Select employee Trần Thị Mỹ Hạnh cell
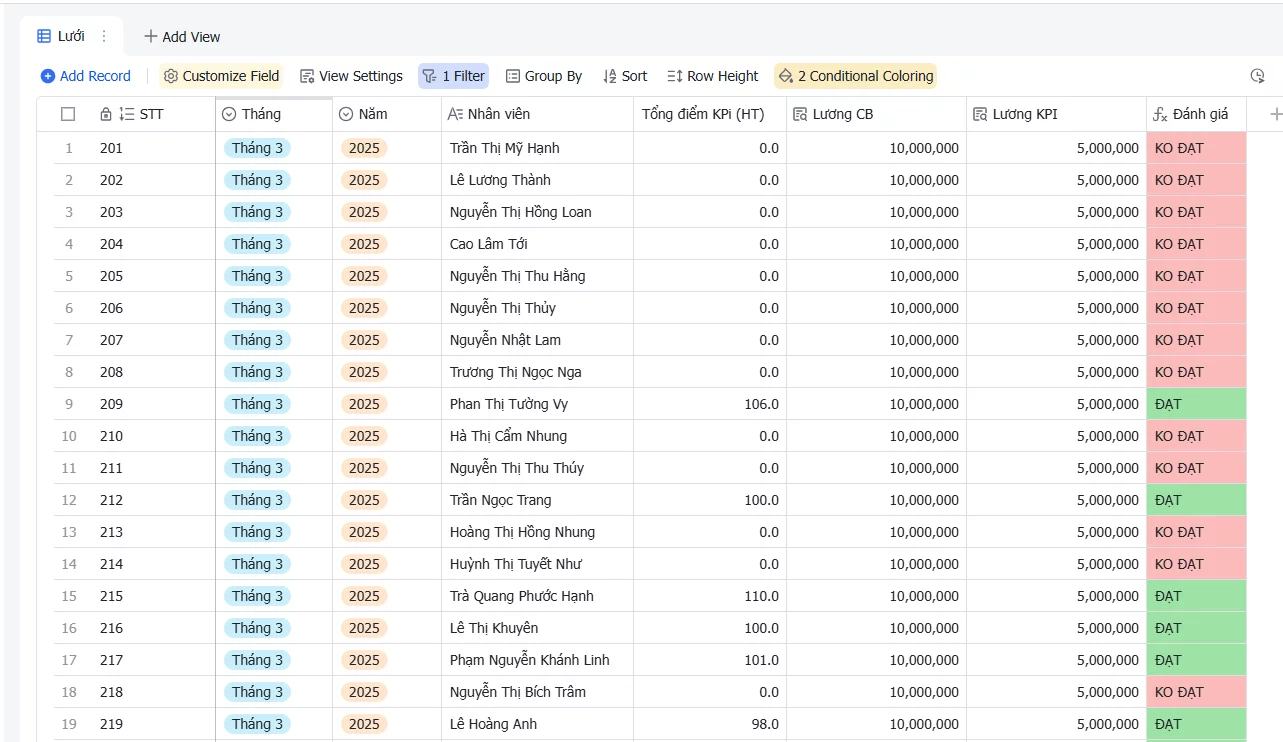 click(x=537, y=148)
